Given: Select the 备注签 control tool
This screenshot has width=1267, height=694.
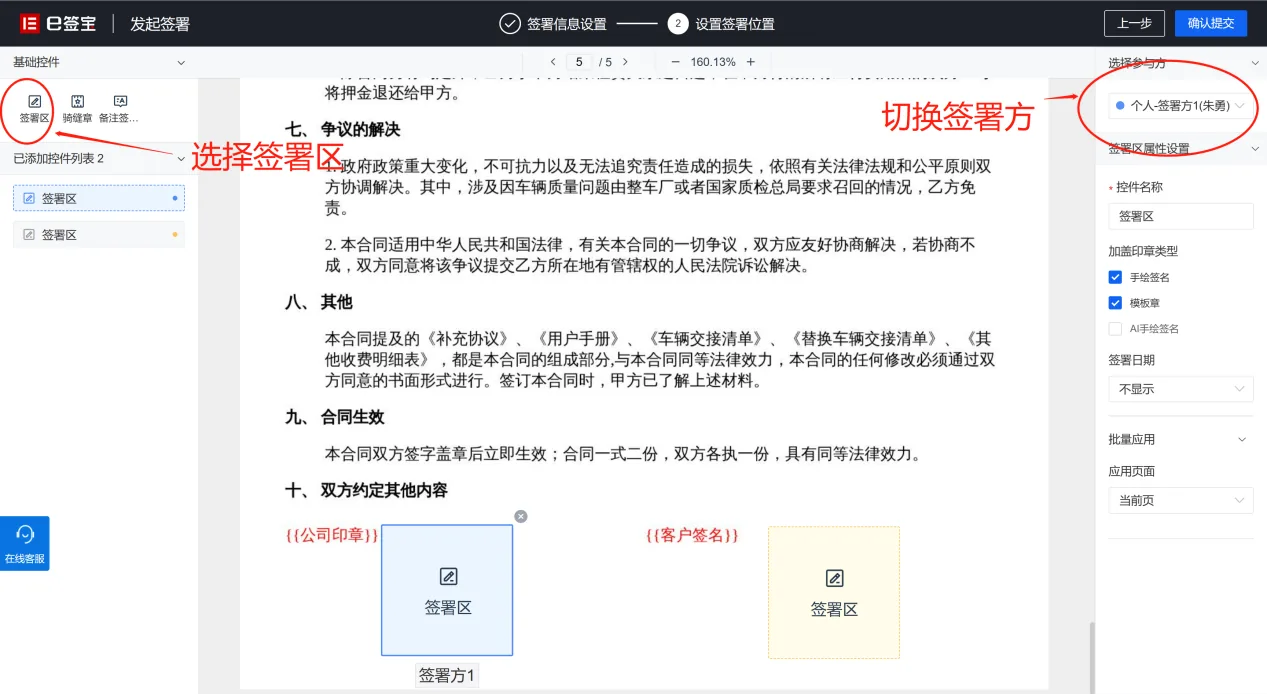Looking at the screenshot, I should pyautogui.click(x=119, y=109).
